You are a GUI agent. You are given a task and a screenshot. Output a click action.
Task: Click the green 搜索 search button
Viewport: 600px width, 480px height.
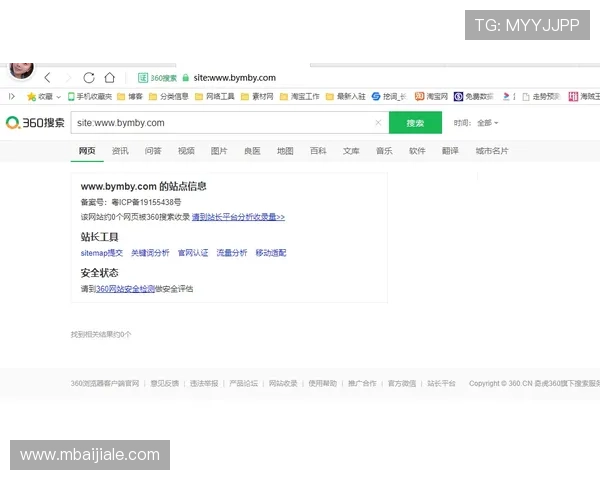tap(415, 123)
